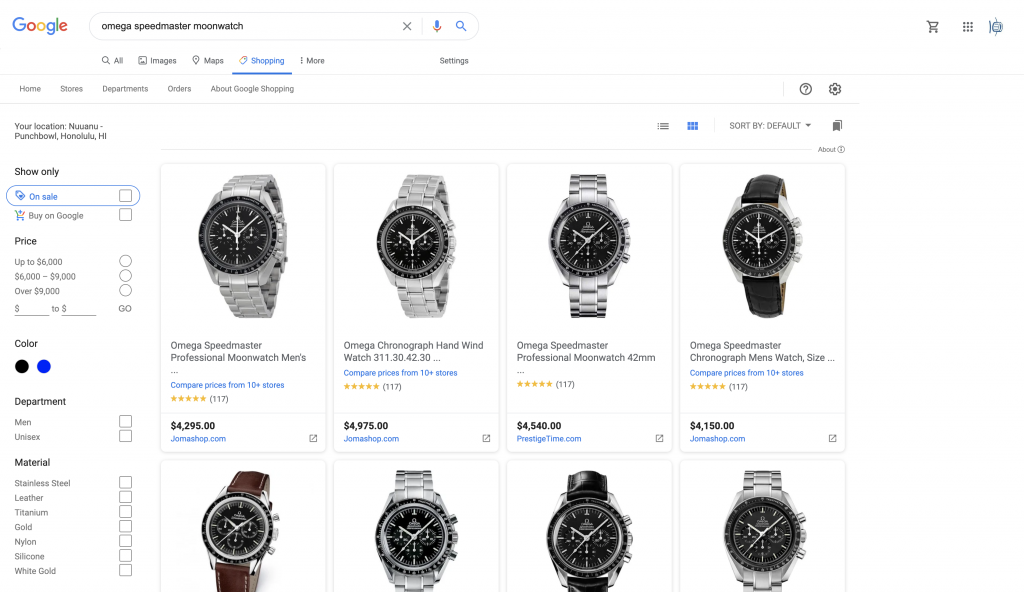Choose the black color swatch
The height and width of the screenshot is (592, 1024).
[x=22, y=367]
